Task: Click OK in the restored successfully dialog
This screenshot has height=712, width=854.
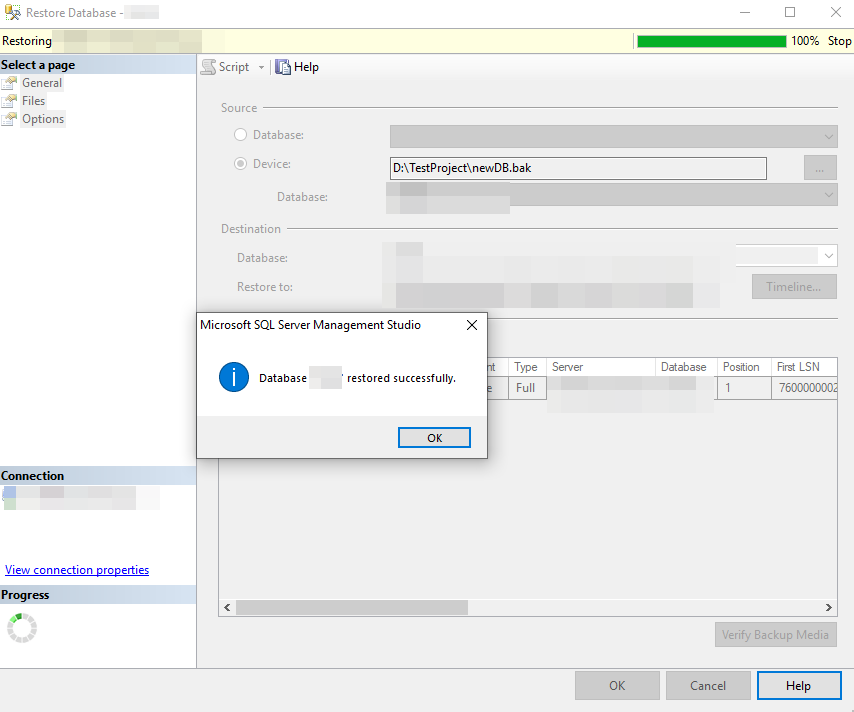Action: click(x=434, y=438)
